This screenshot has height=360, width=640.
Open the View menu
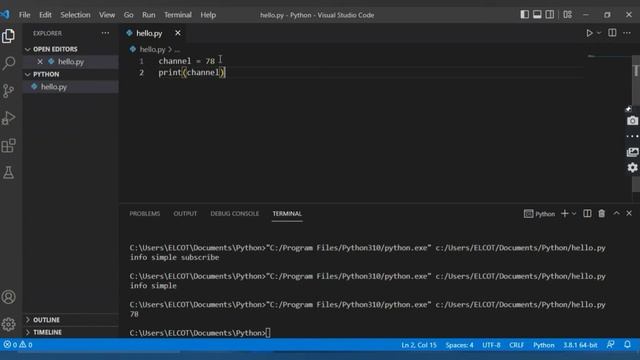[107, 15]
